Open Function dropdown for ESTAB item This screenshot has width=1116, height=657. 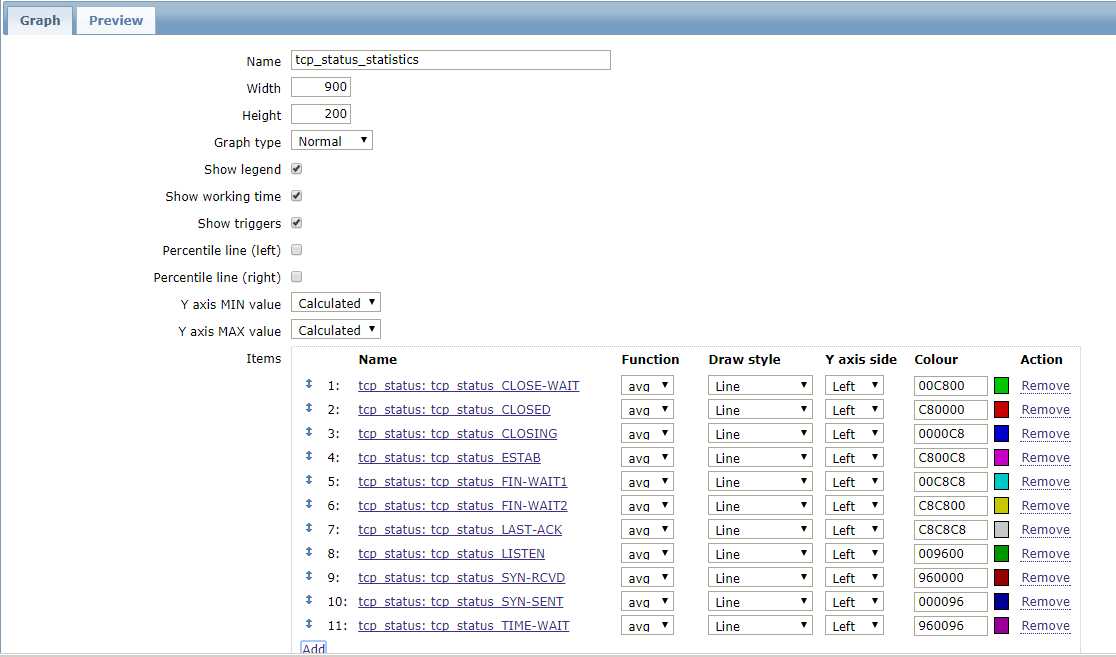pos(647,458)
